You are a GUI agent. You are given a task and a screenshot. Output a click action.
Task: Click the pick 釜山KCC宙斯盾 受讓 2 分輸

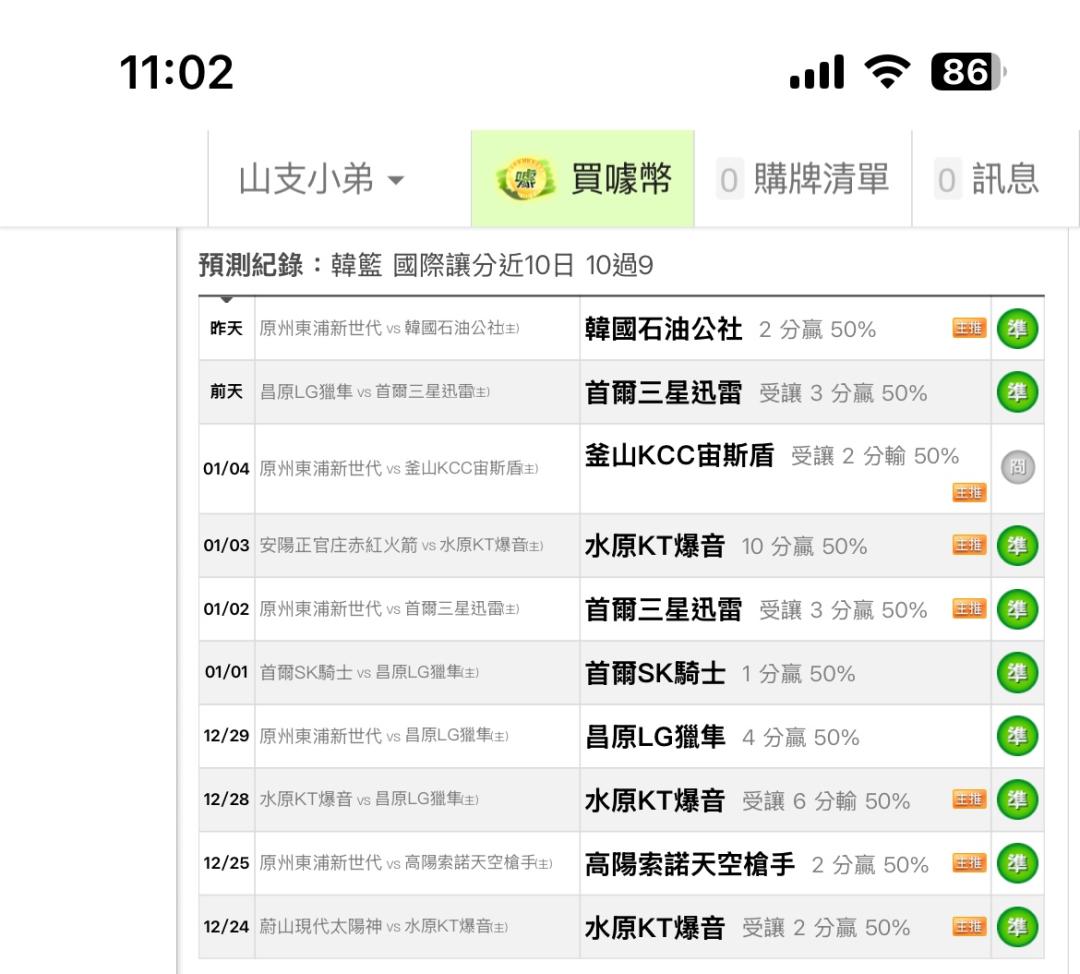771,455
